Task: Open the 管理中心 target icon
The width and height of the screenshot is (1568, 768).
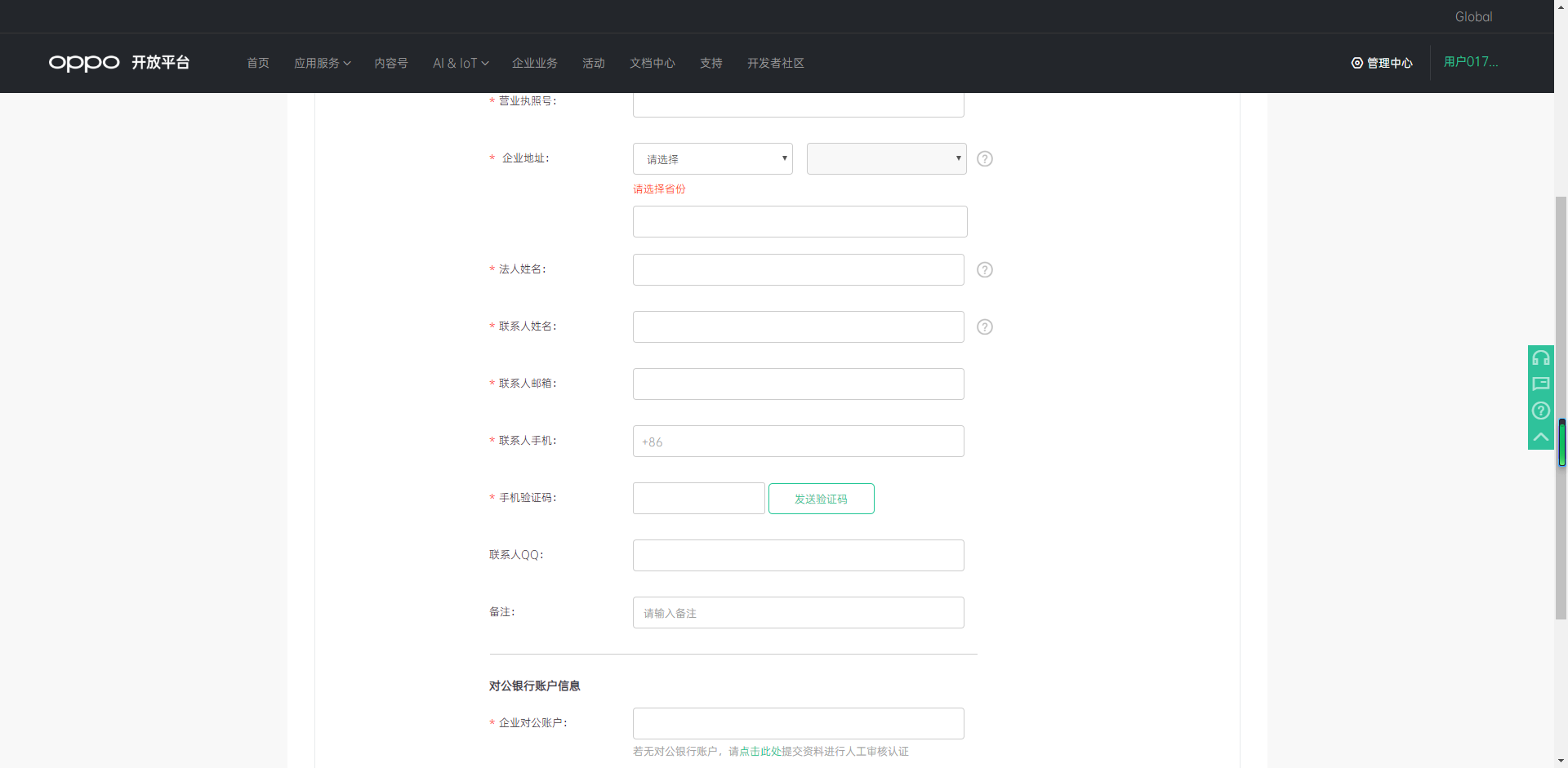Action: coord(1356,63)
